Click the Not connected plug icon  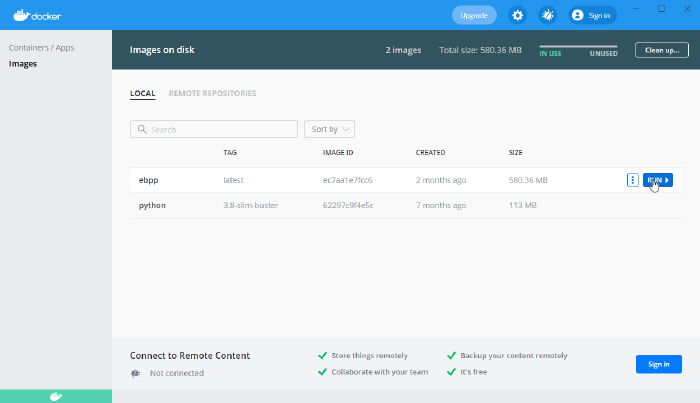tap(136, 373)
